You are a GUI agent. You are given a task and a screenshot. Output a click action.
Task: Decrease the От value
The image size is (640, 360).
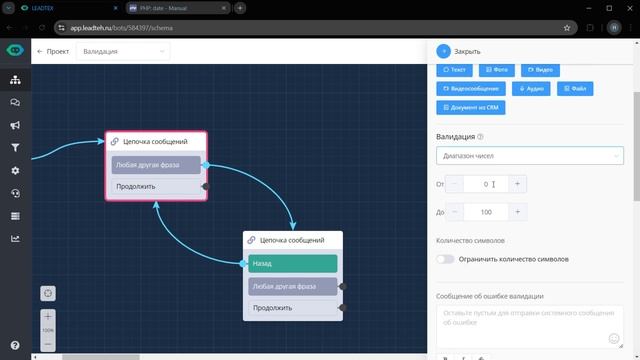454,184
